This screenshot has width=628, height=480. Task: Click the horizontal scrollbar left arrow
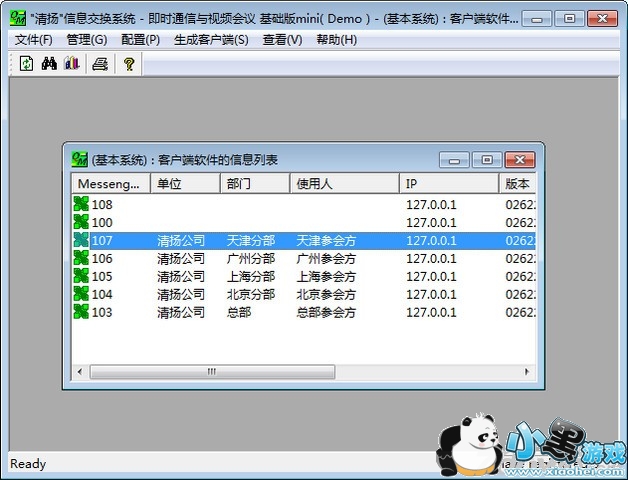tap(80, 372)
